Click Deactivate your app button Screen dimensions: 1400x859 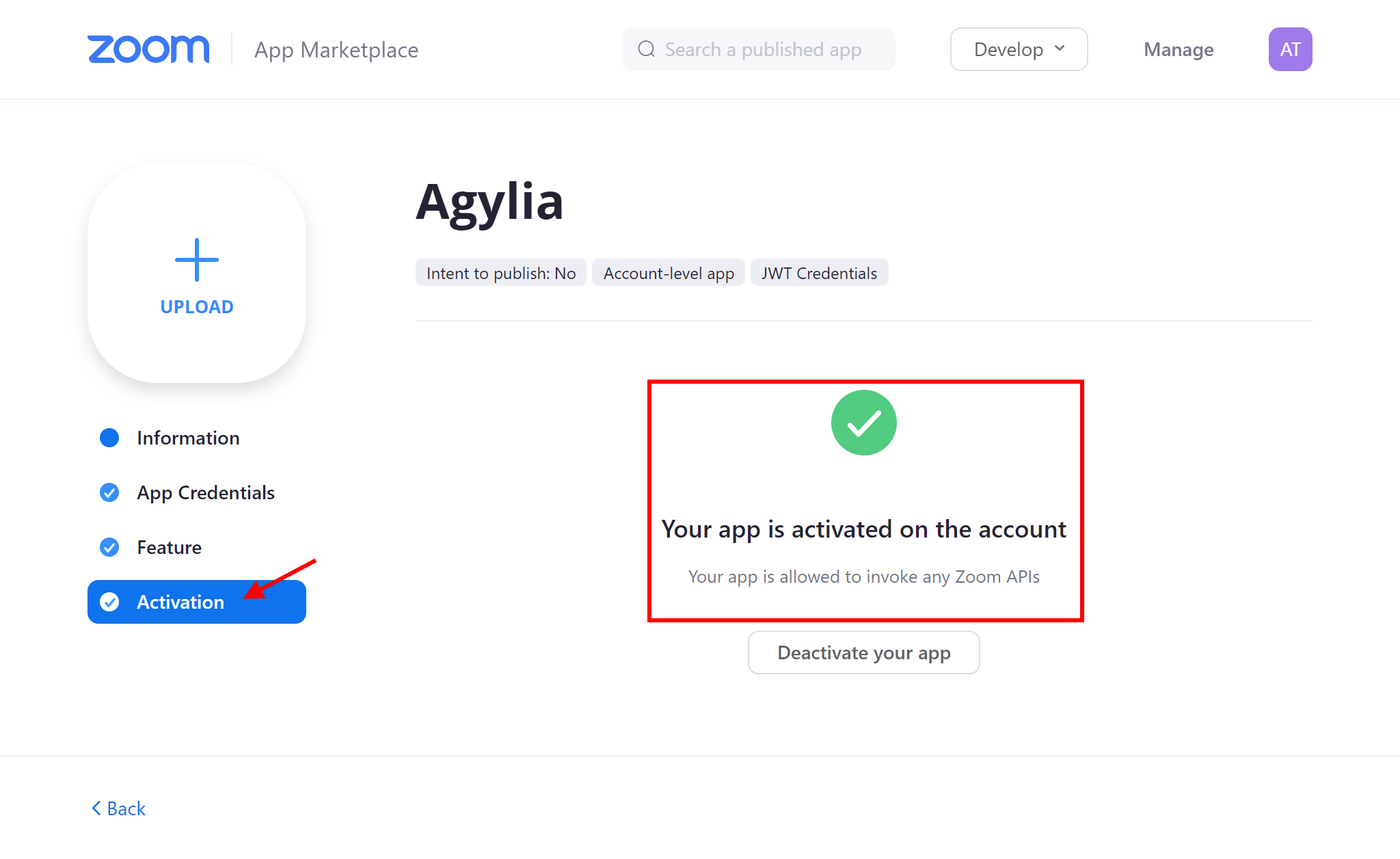[x=864, y=652]
